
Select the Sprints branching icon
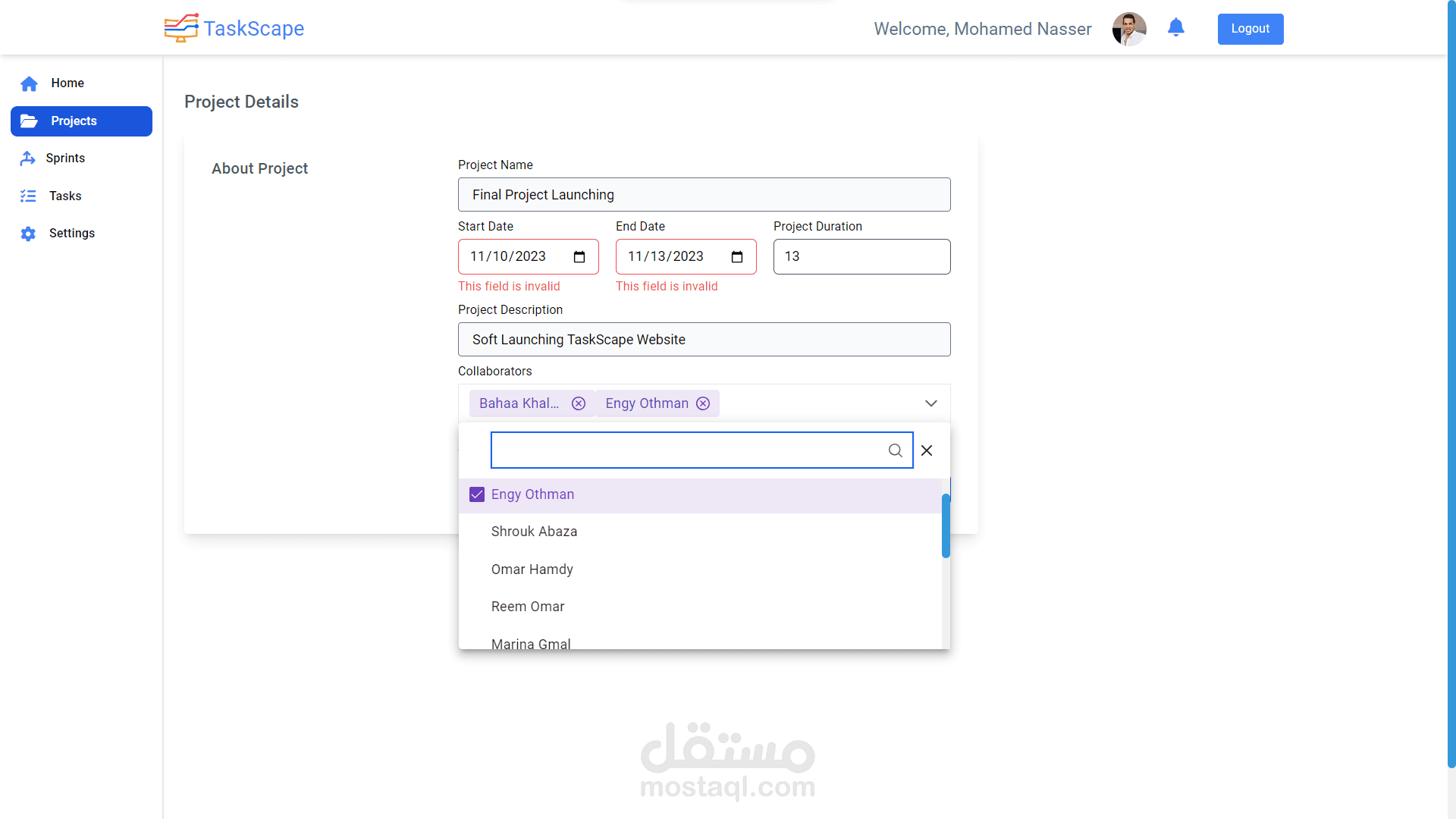click(x=28, y=158)
